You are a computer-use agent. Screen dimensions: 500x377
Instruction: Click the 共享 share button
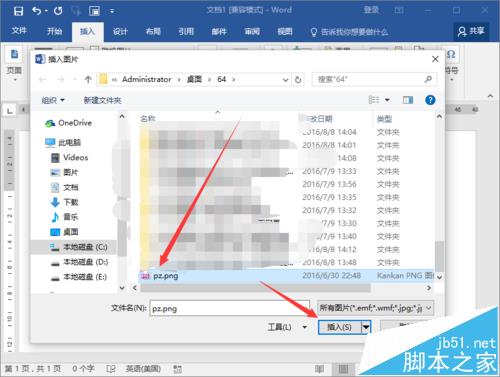tap(471, 32)
